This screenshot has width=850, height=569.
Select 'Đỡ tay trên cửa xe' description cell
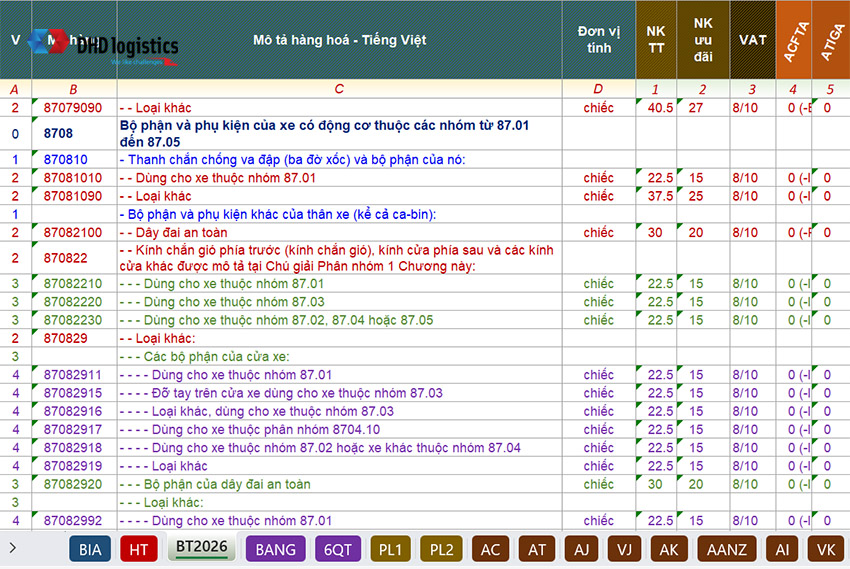coord(339,393)
